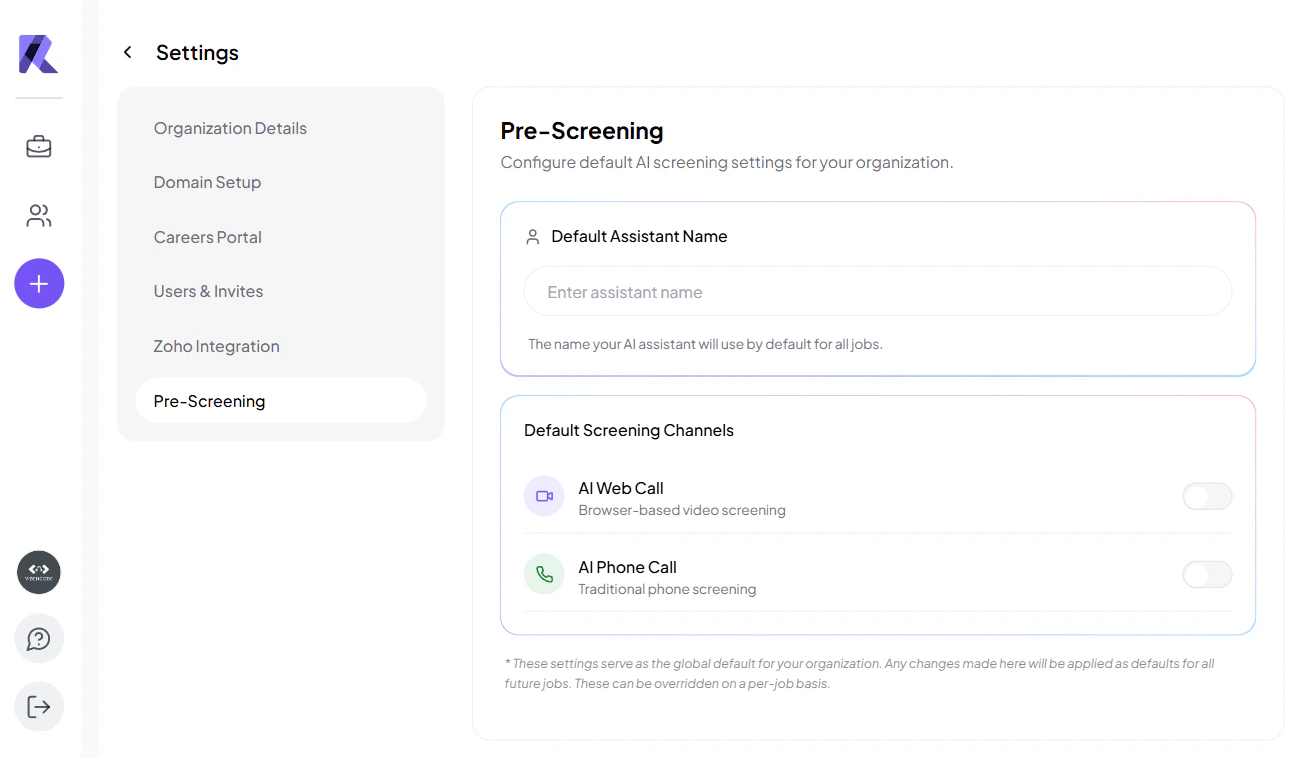Go back using the Settings back arrow
1302x758 pixels.
click(127, 52)
